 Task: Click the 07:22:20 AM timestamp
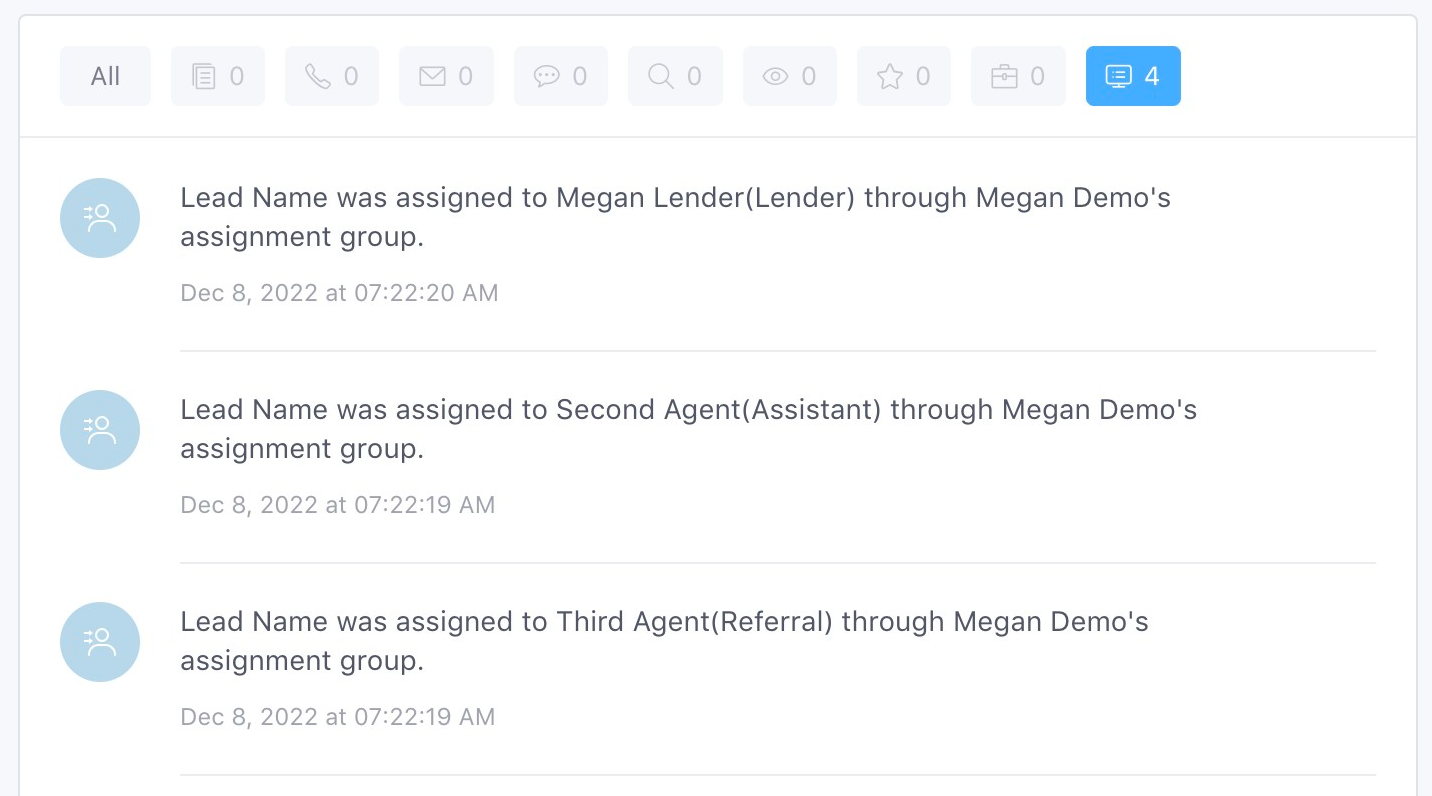[x=339, y=293]
